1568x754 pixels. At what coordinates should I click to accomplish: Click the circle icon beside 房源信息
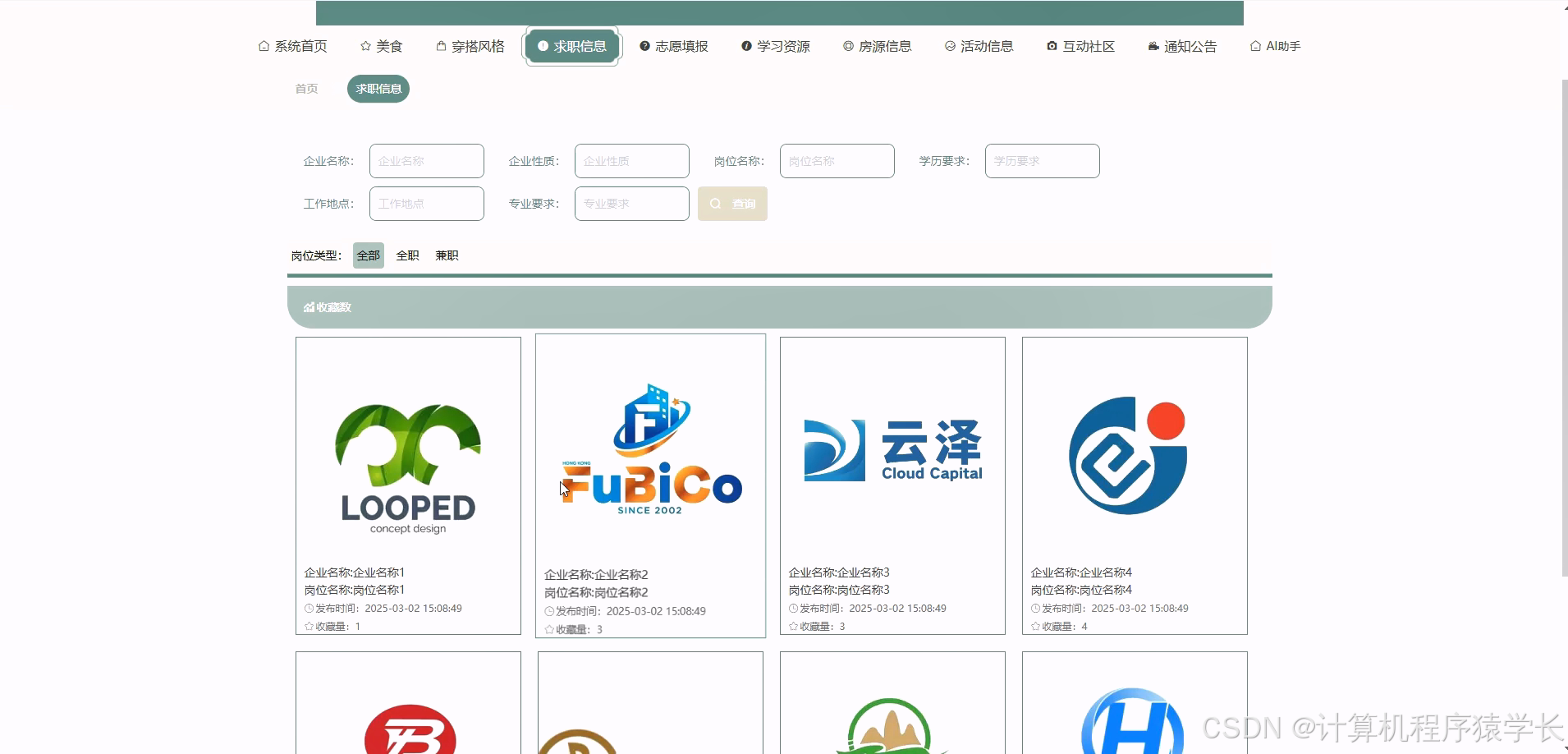click(848, 46)
